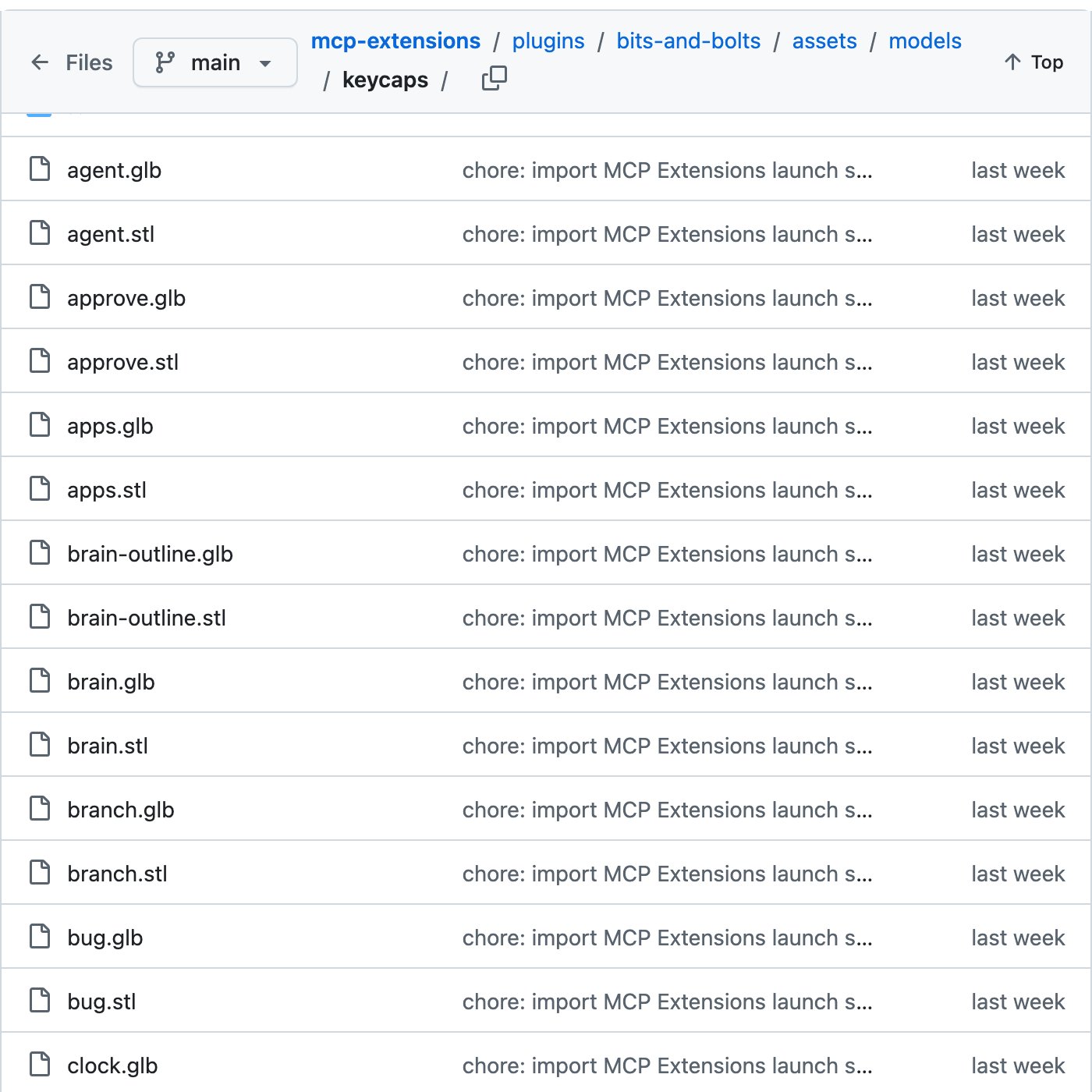Image resolution: width=1092 pixels, height=1092 pixels.
Task: Open the apps.stl file
Action: click(x=107, y=490)
